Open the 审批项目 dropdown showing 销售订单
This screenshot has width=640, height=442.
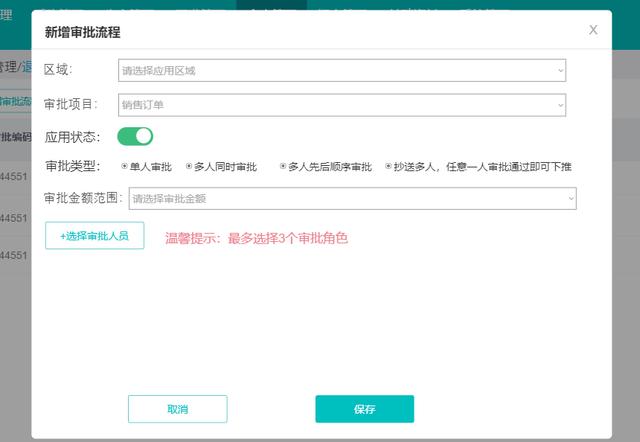(x=342, y=105)
